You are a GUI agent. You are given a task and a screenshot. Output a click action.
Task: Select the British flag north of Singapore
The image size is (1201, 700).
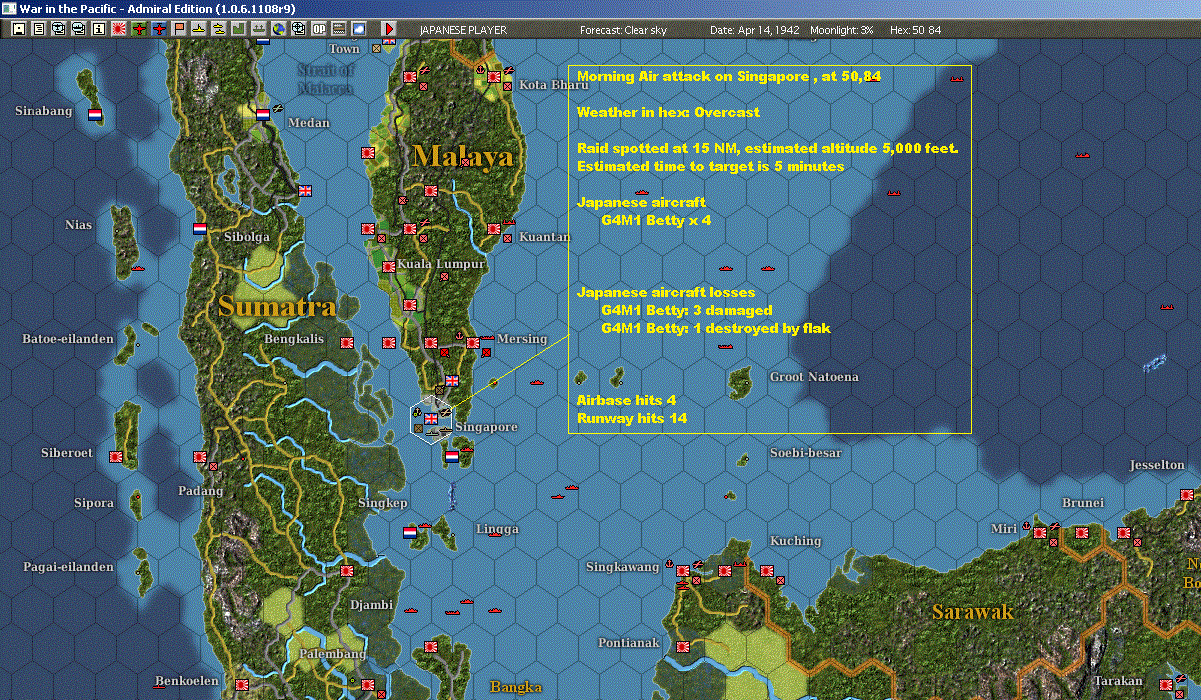[x=452, y=381]
